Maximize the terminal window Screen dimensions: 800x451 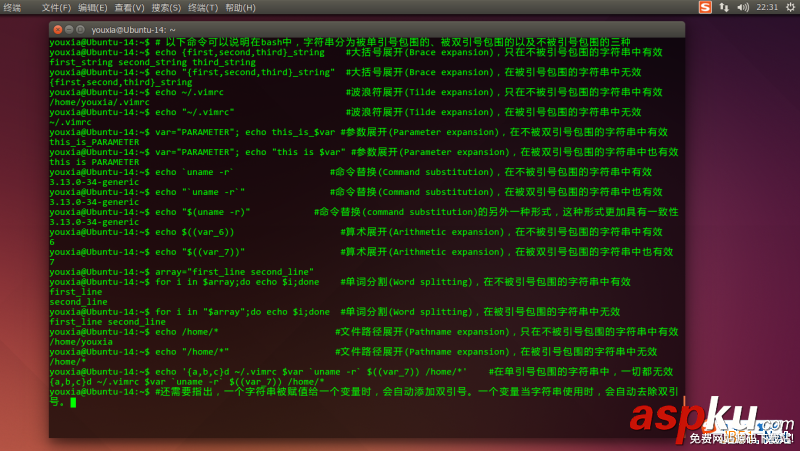coord(80,30)
